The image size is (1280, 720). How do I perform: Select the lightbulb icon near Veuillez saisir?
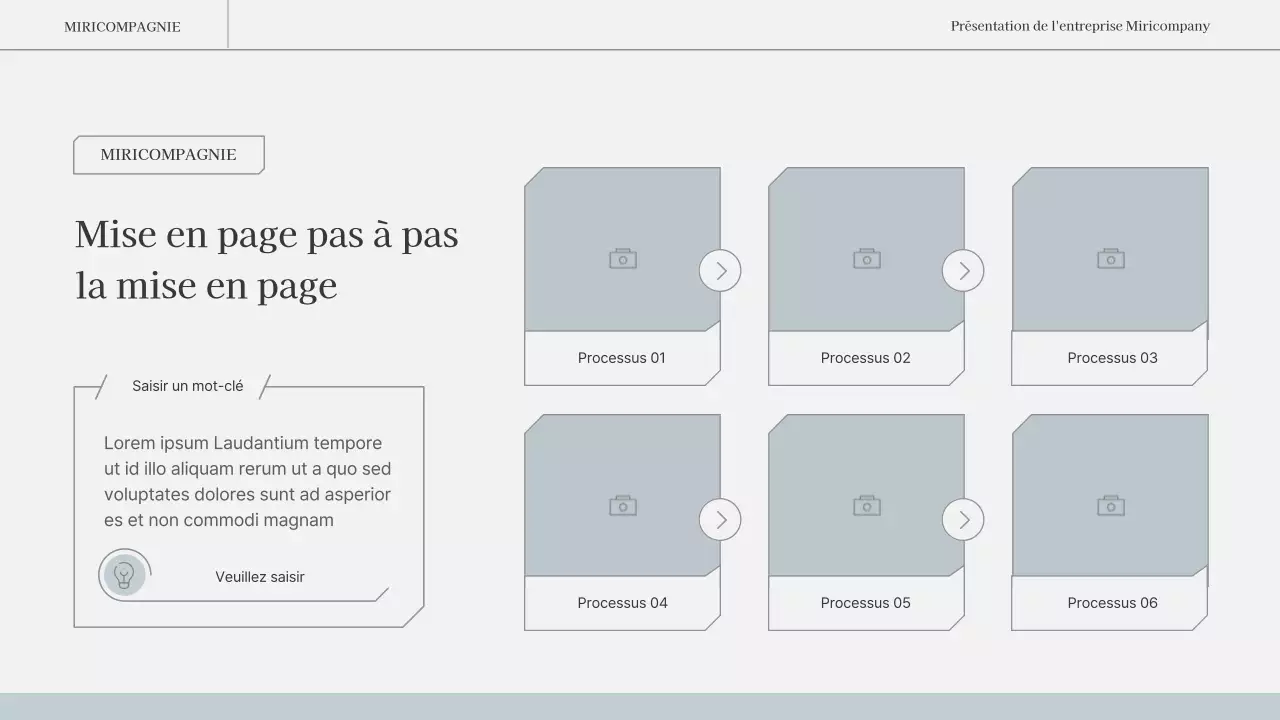(124, 575)
